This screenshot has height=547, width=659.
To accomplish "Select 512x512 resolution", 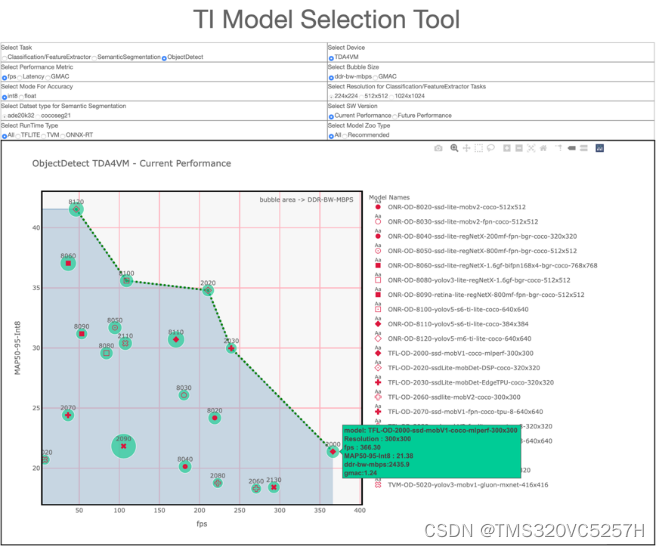I will tap(361, 97).
